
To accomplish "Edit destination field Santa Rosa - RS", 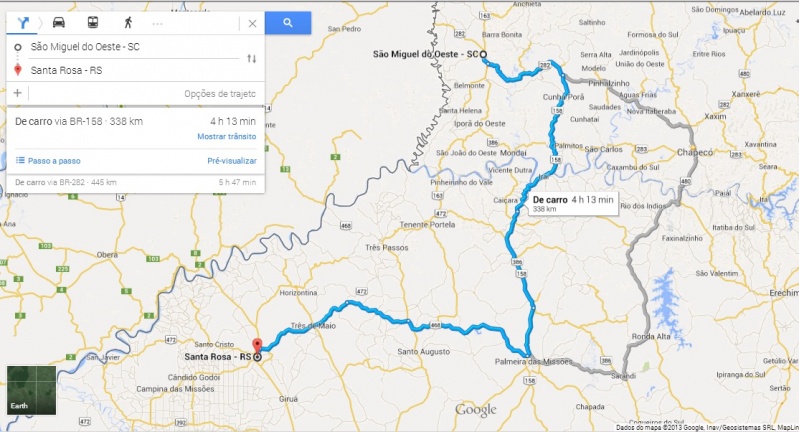I will coord(127,70).
